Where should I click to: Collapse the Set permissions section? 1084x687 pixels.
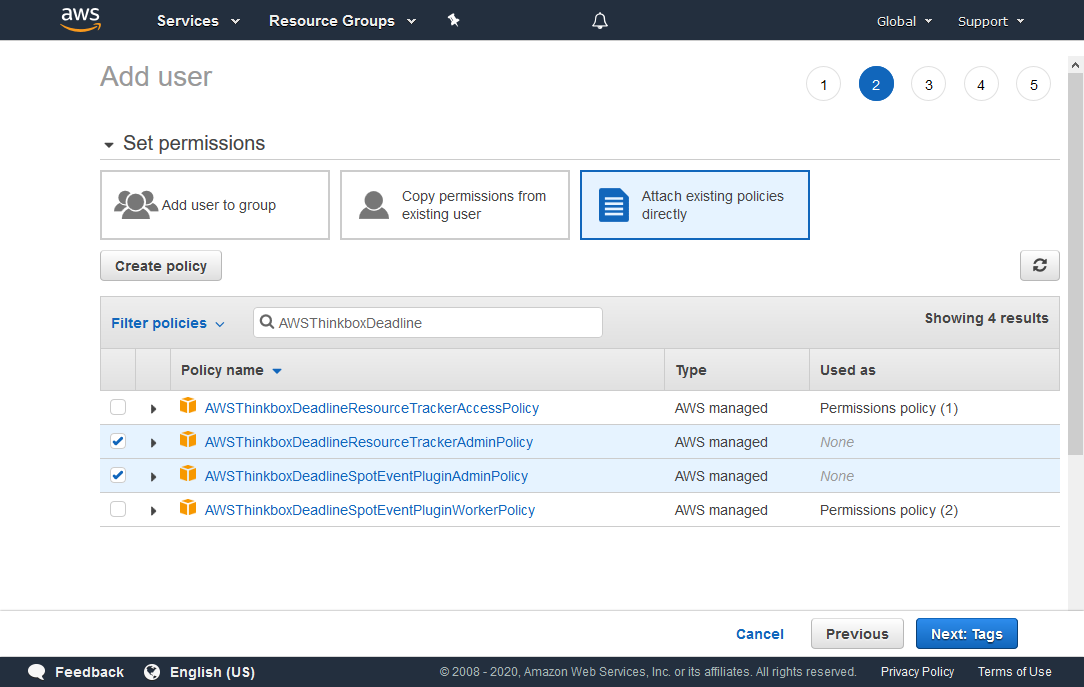109,144
